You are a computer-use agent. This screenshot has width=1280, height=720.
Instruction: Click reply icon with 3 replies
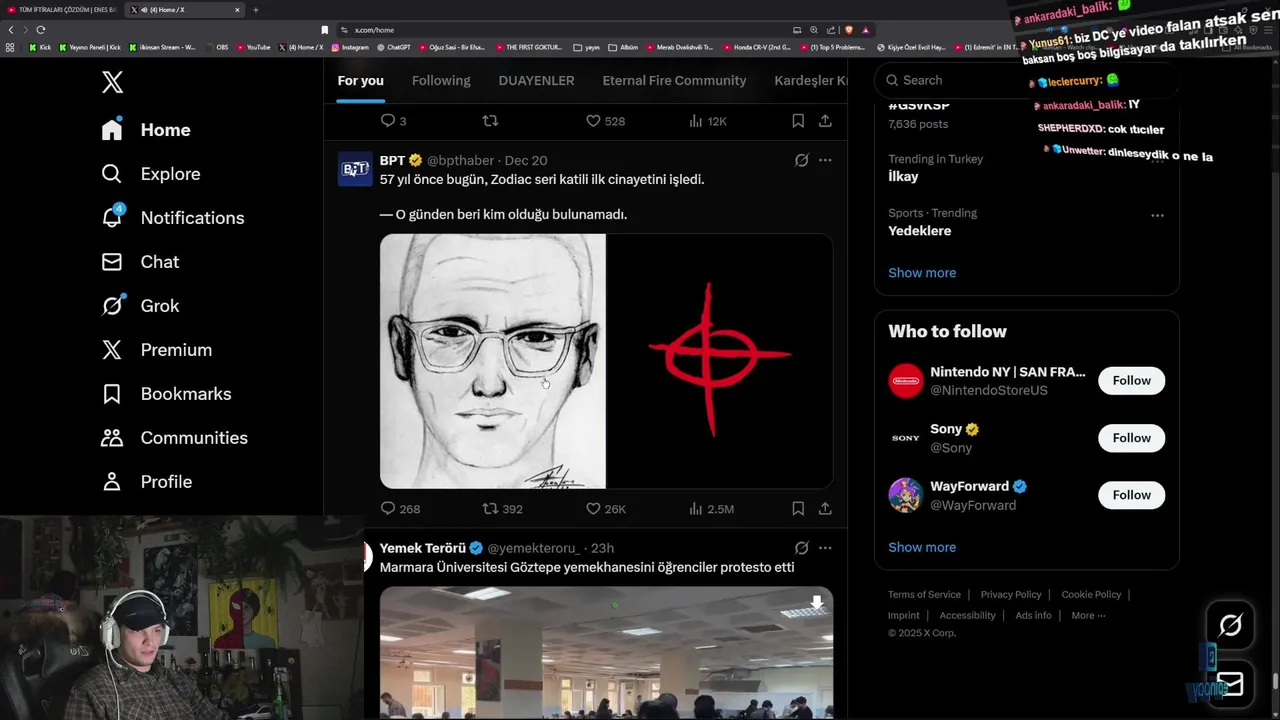[393, 121]
